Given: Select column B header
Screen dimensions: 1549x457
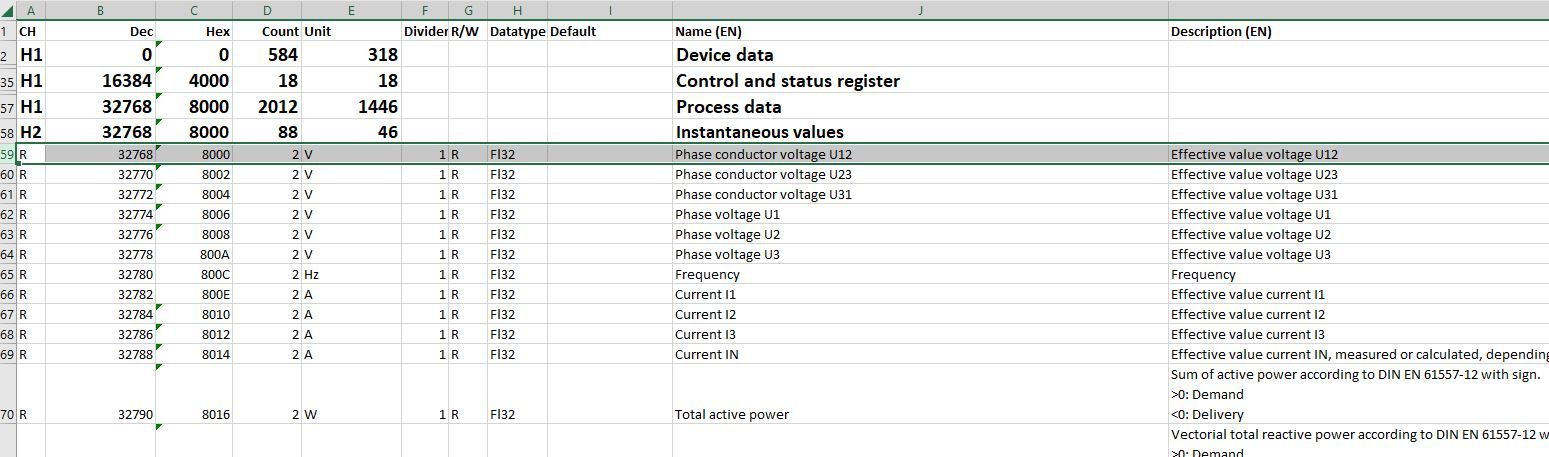Looking at the screenshot, I should [x=100, y=10].
